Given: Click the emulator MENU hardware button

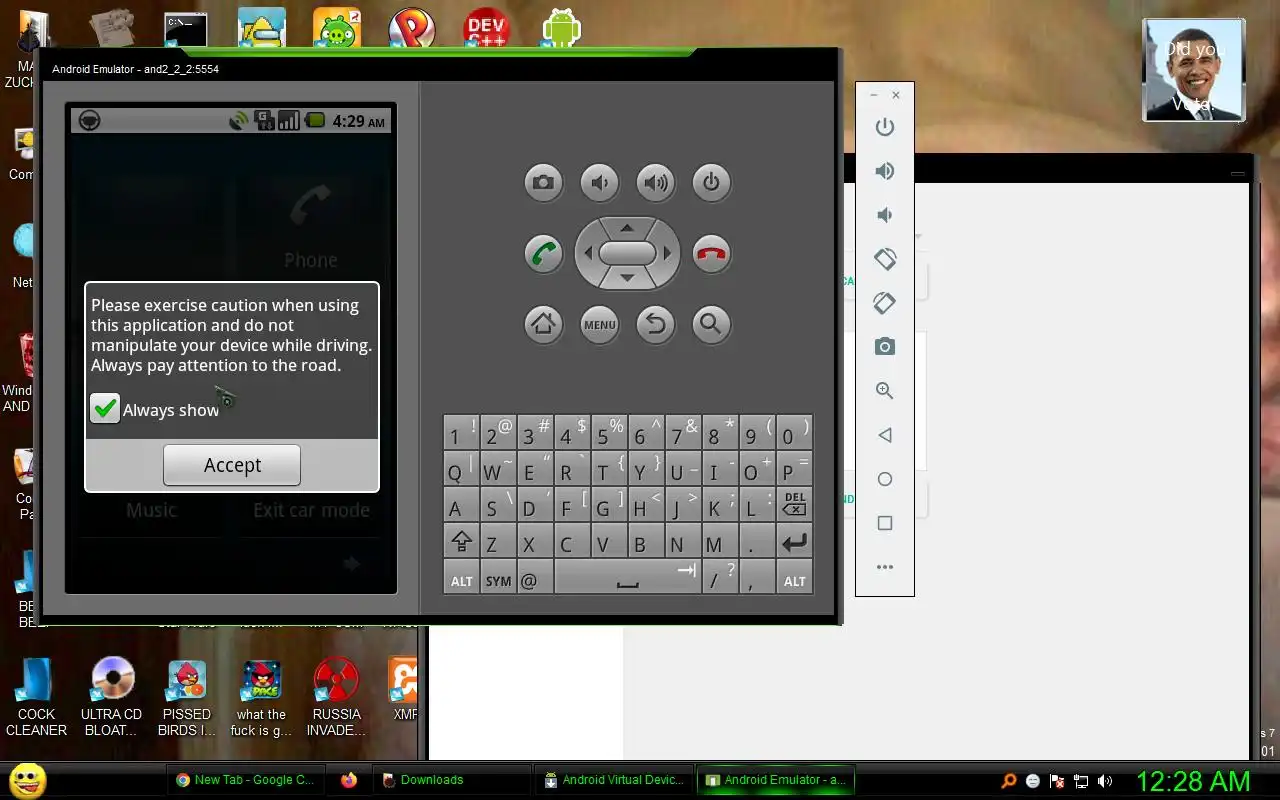Looking at the screenshot, I should pos(599,324).
